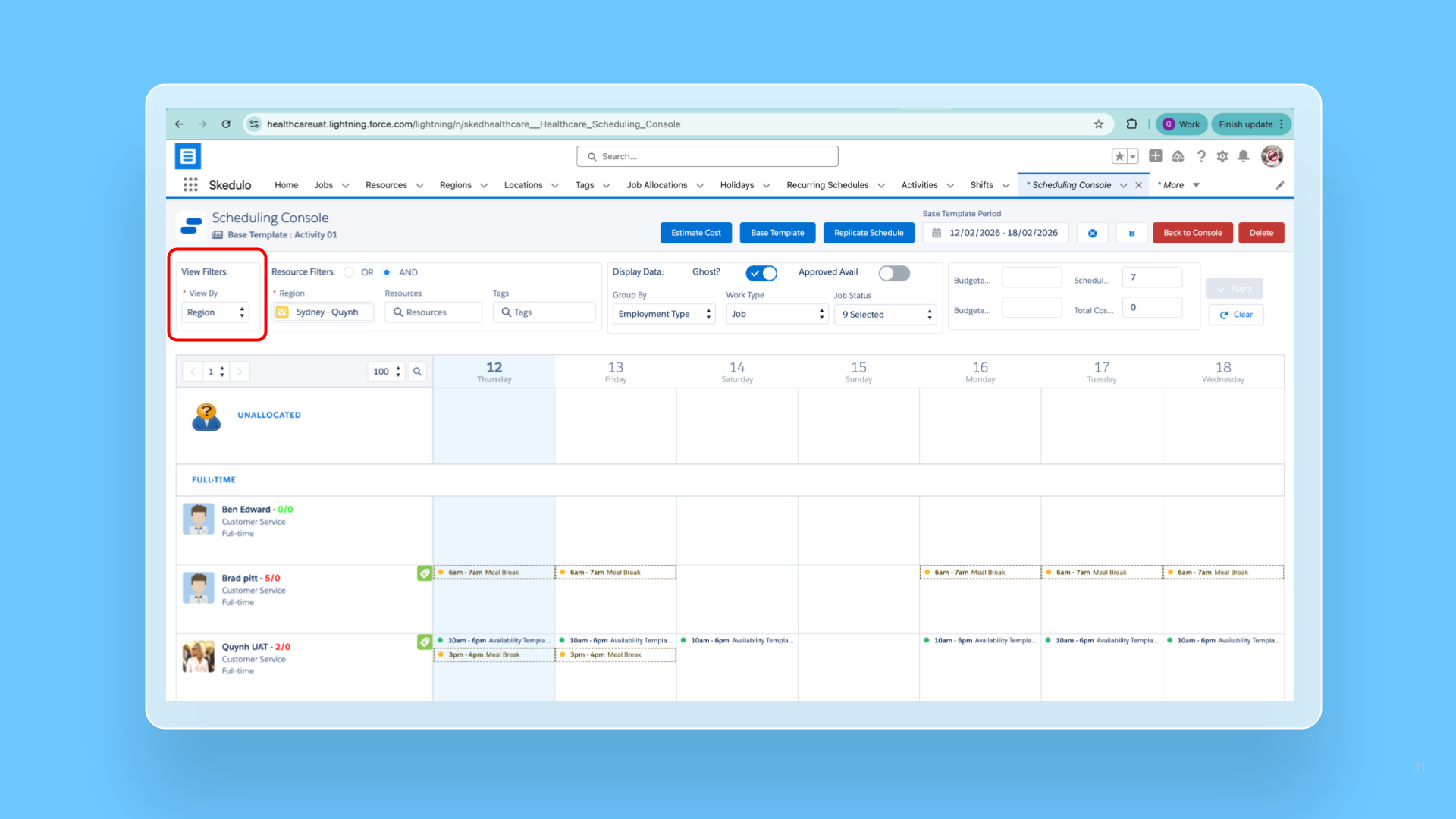The height and width of the screenshot is (819, 1456).
Task: Click the Estimate Cost button
Action: pyautogui.click(x=695, y=233)
